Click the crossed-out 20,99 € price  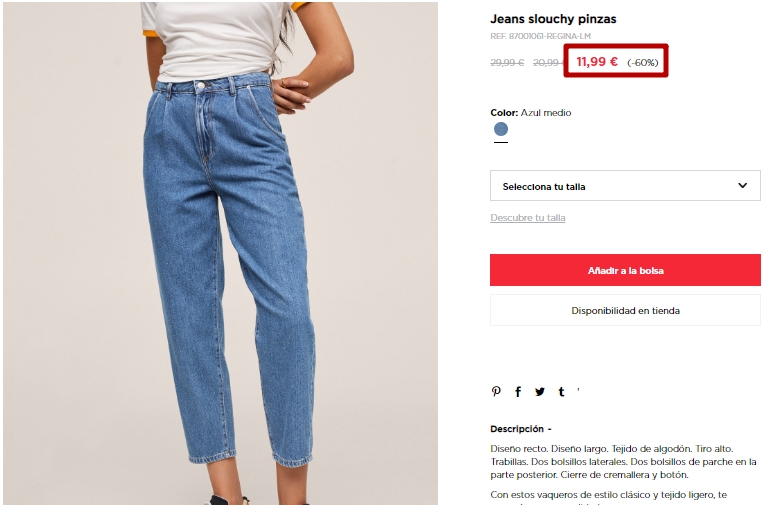point(548,63)
